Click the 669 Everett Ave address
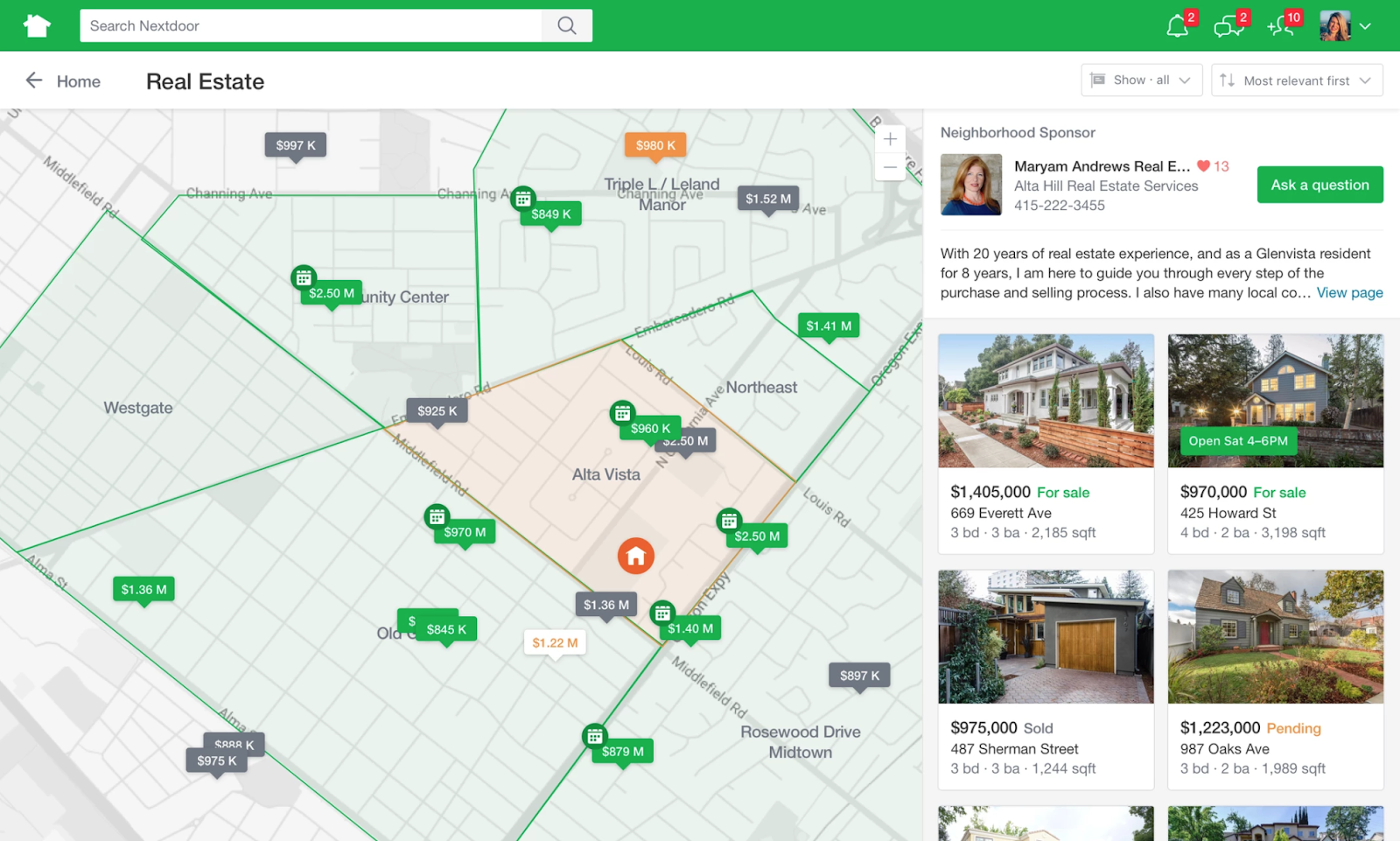The width and height of the screenshot is (1400, 841). click(x=1001, y=513)
